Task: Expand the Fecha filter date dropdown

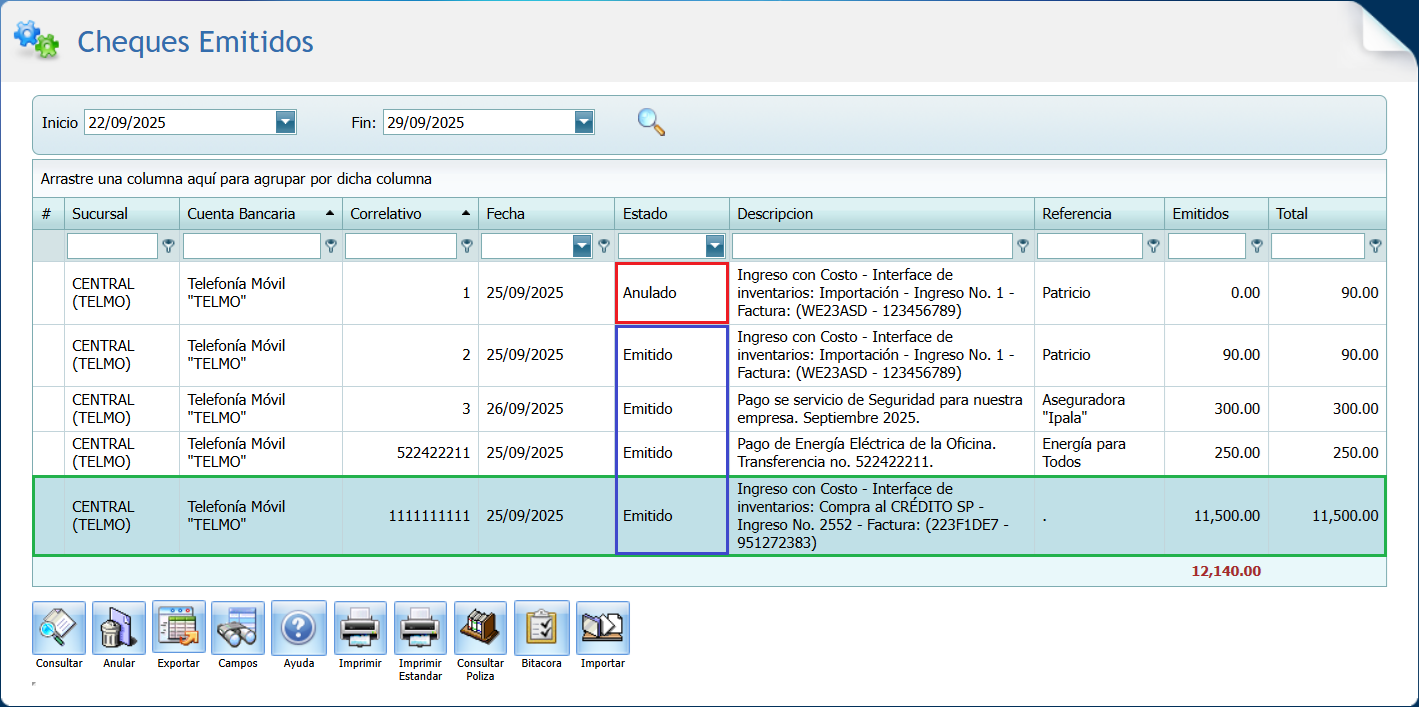Action: tap(582, 246)
